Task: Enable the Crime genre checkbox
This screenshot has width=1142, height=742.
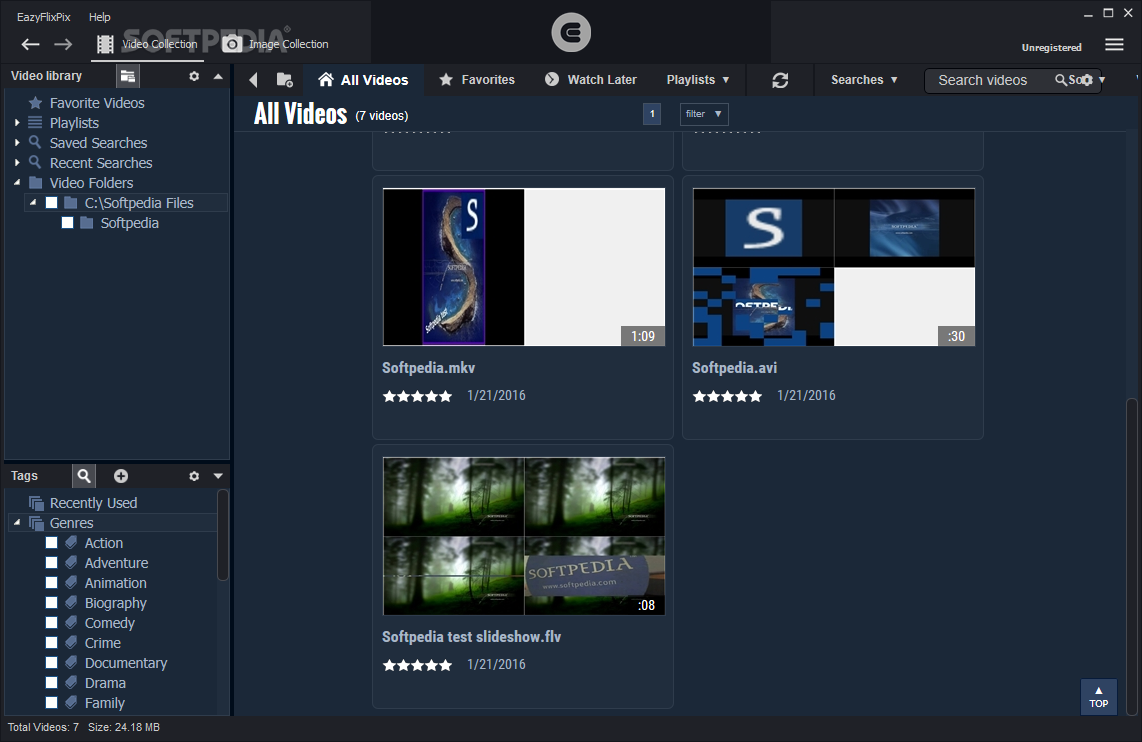Action: click(52, 643)
